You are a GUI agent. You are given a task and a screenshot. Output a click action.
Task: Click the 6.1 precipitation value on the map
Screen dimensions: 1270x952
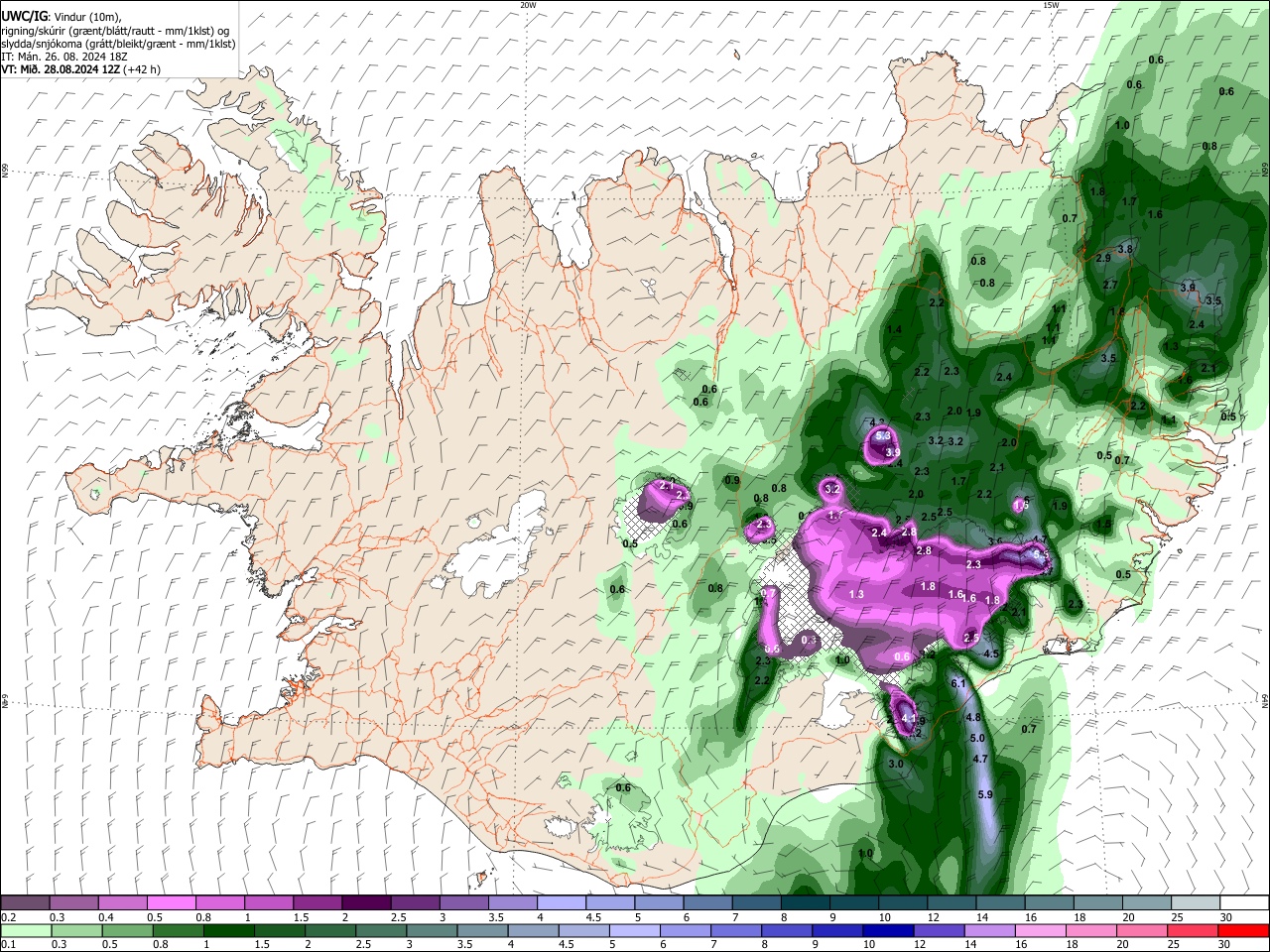tap(958, 683)
